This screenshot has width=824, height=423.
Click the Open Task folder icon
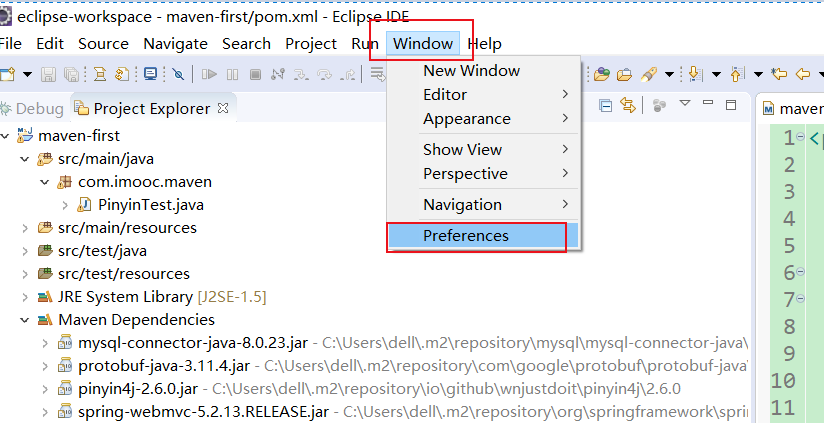tap(624, 74)
